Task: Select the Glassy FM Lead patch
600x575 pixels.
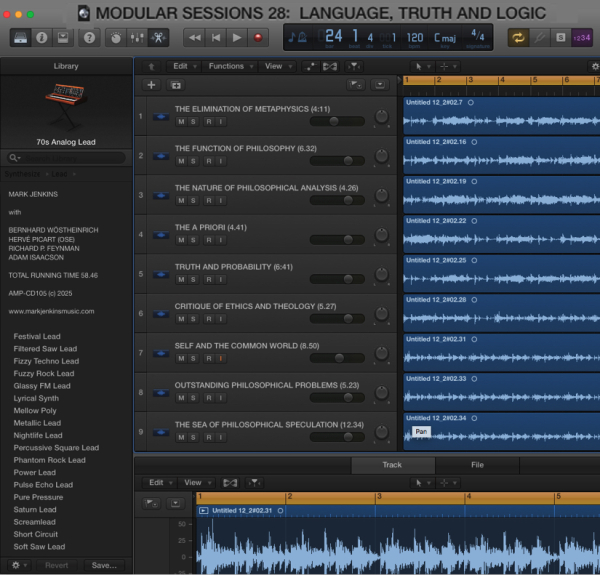Action: click(x=42, y=386)
